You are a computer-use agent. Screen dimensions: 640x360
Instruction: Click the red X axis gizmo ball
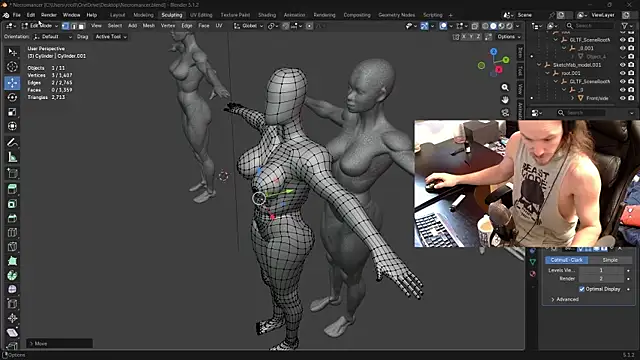pos(498,70)
